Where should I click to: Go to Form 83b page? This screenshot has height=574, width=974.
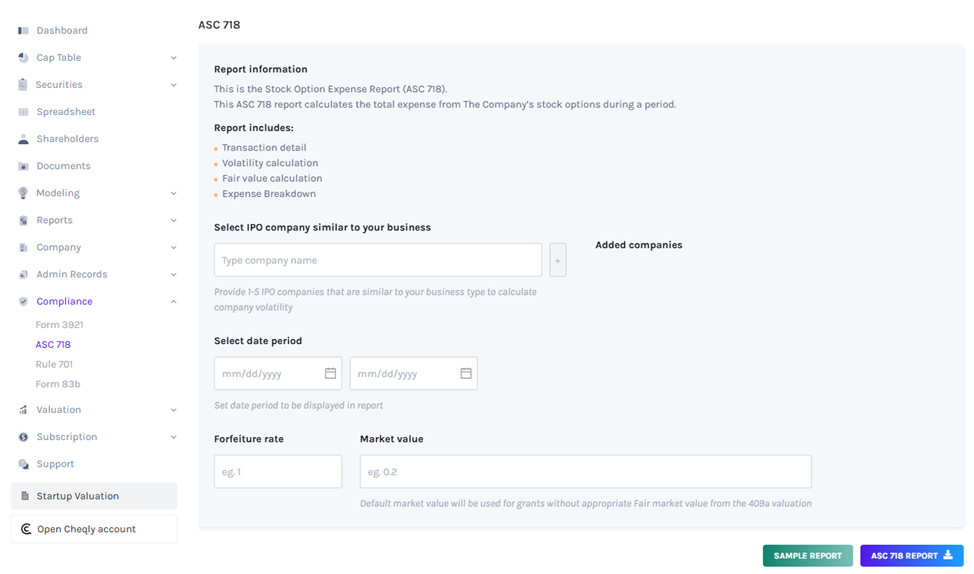point(58,384)
